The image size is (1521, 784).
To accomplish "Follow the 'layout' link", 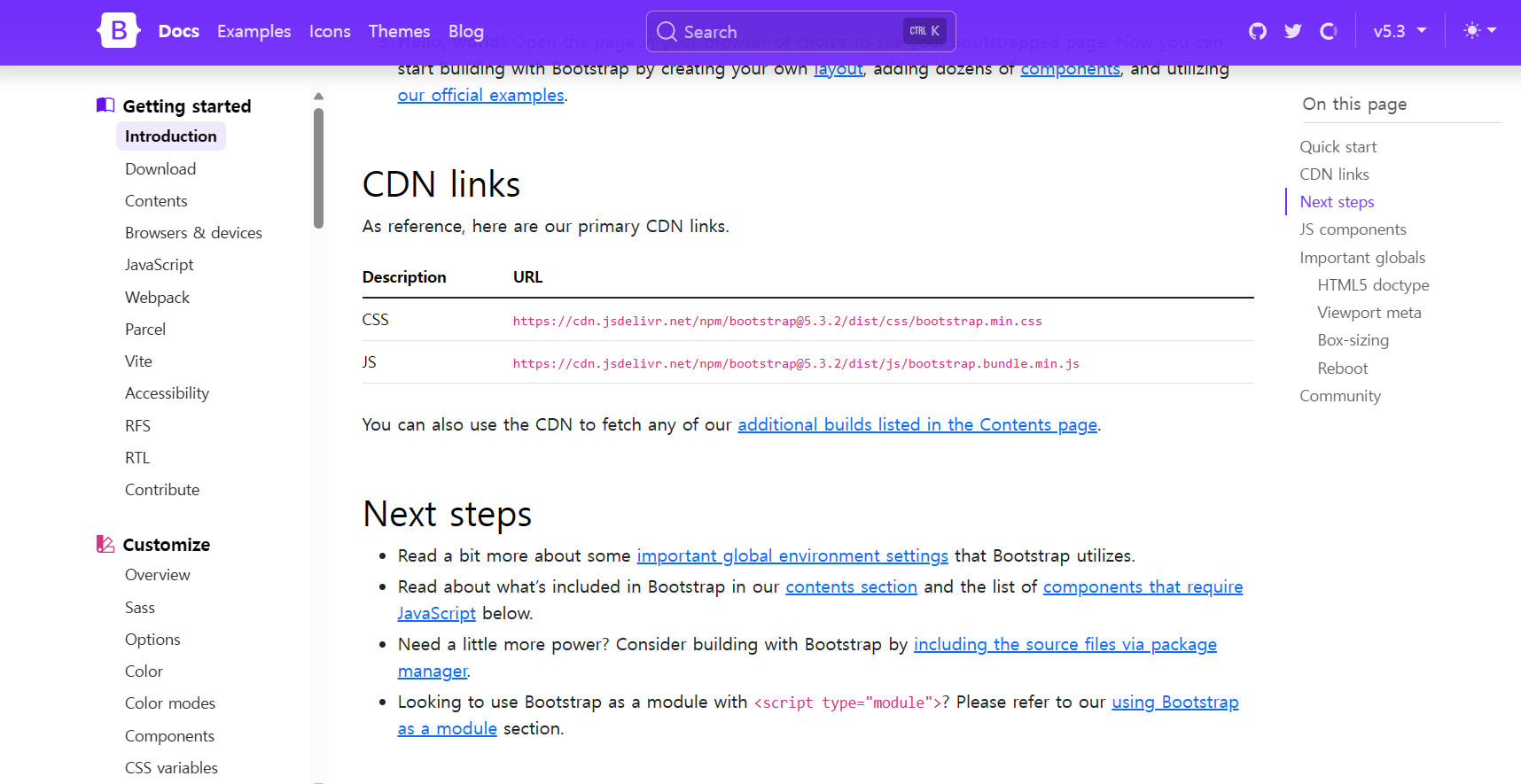I will [x=838, y=69].
